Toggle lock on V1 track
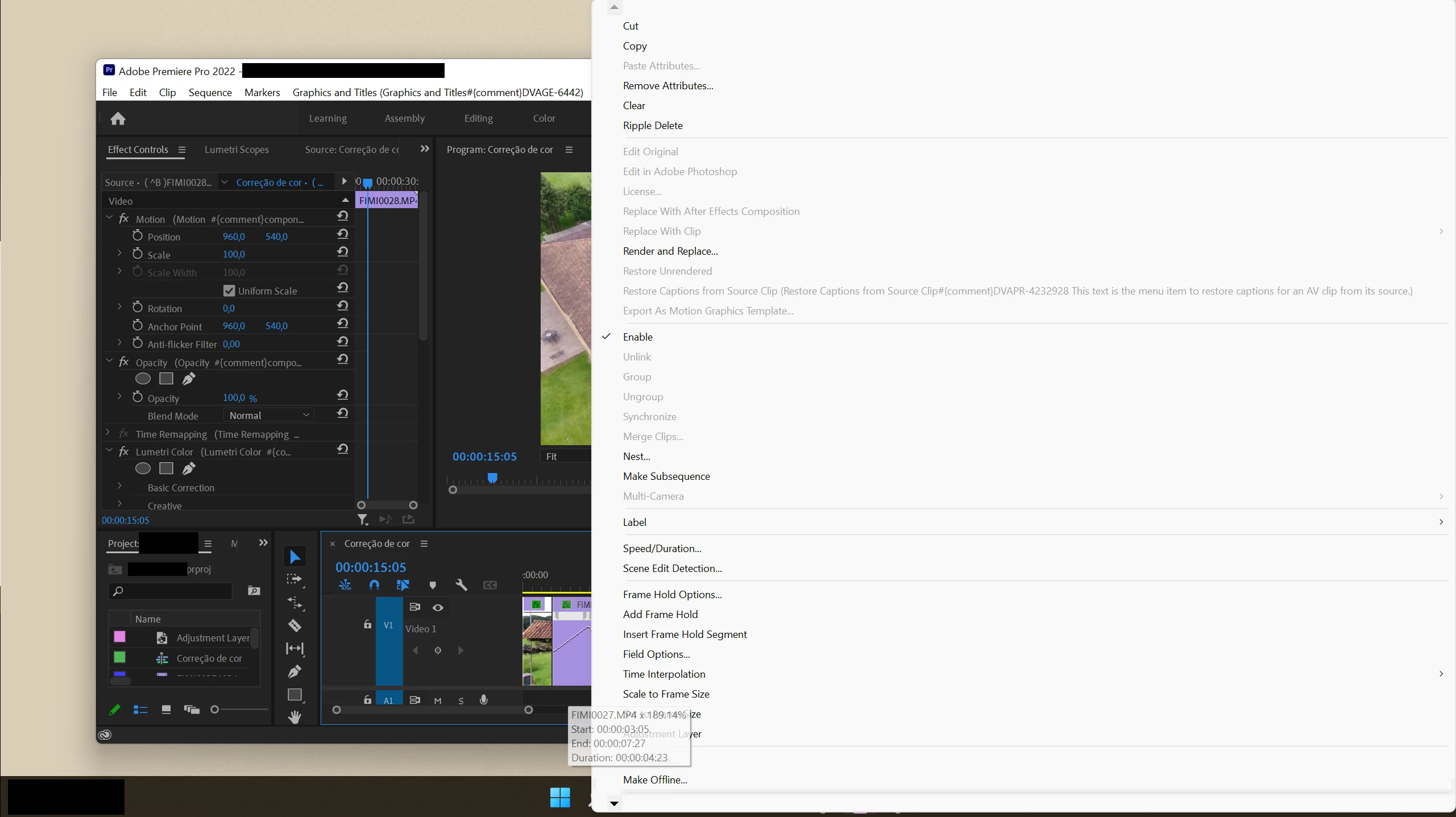The height and width of the screenshot is (817, 1456). [367, 624]
